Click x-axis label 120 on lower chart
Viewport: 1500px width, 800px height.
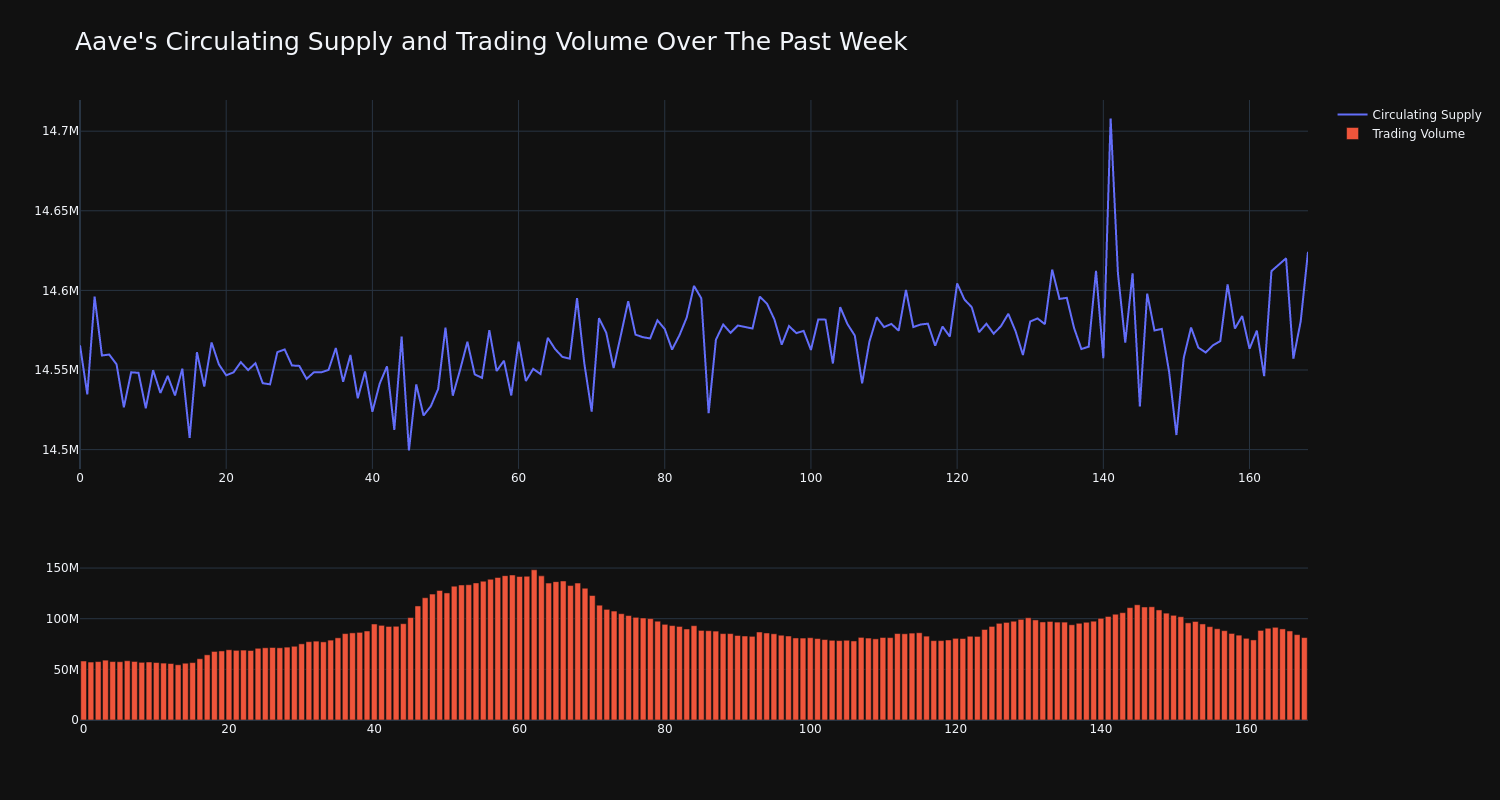pos(955,729)
